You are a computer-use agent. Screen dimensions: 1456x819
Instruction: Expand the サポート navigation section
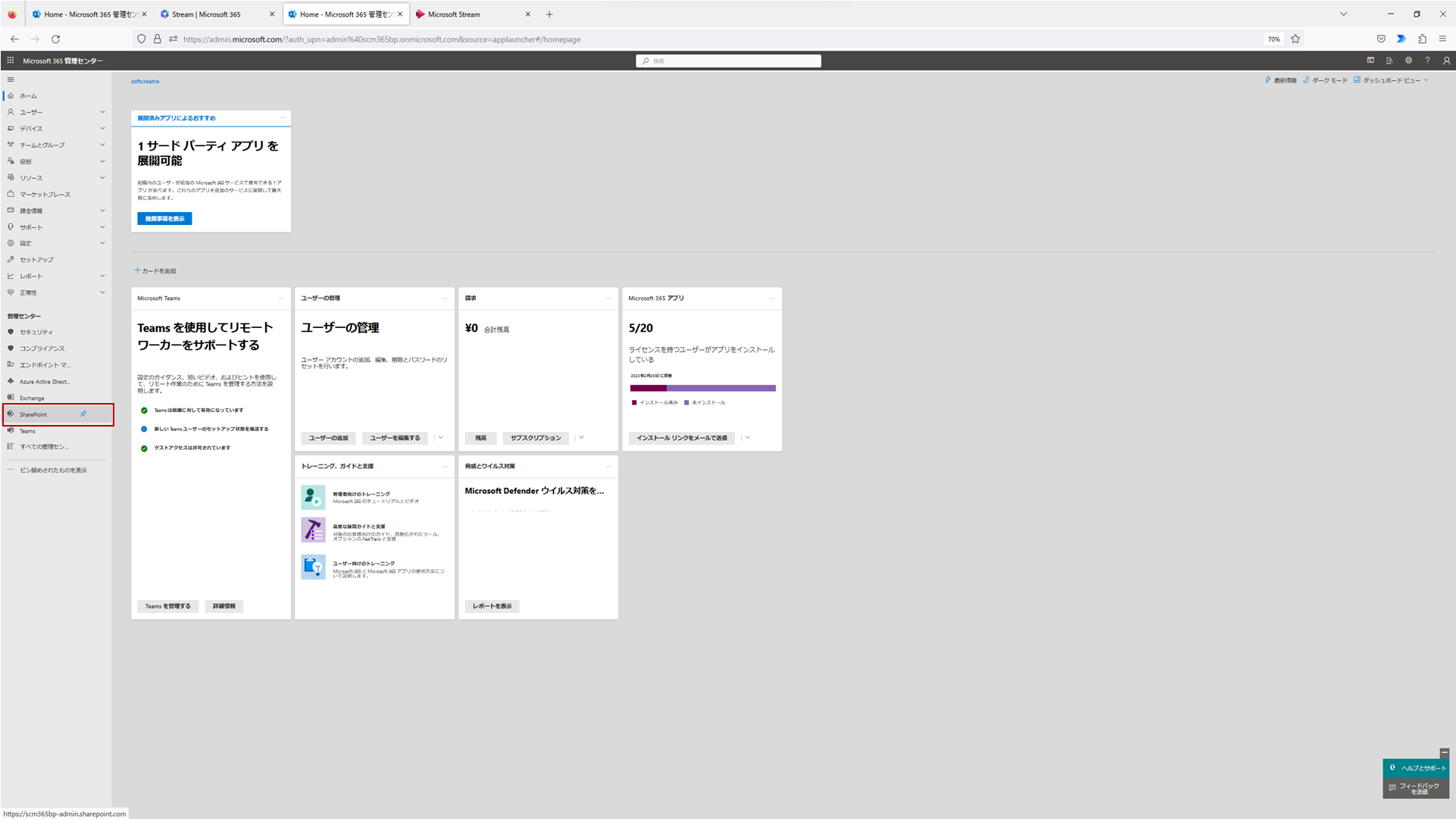(x=102, y=227)
